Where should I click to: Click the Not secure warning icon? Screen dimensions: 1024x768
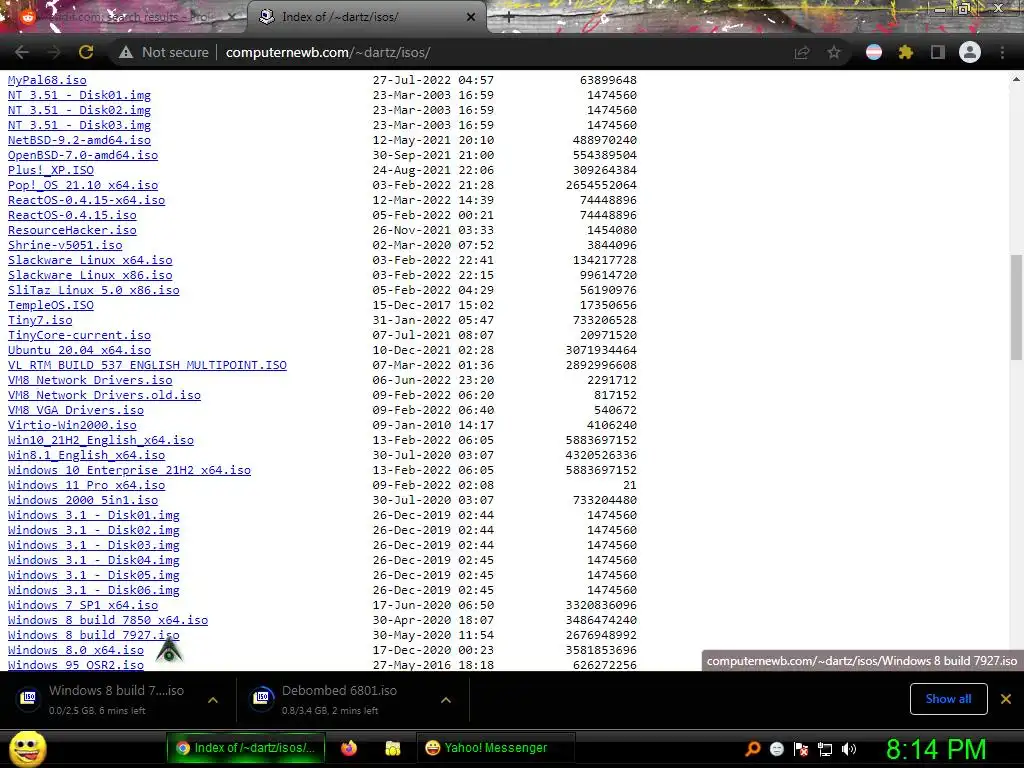(x=125, y=52)
